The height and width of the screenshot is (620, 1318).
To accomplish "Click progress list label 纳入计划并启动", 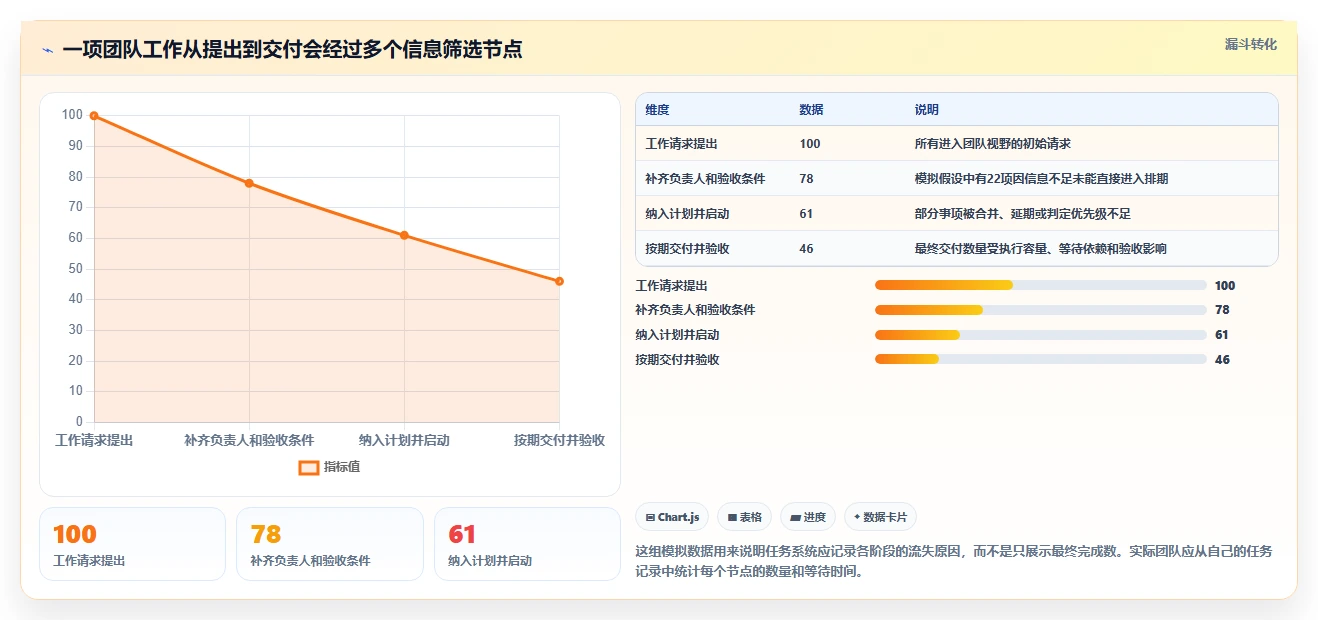I will click(677, 335).
